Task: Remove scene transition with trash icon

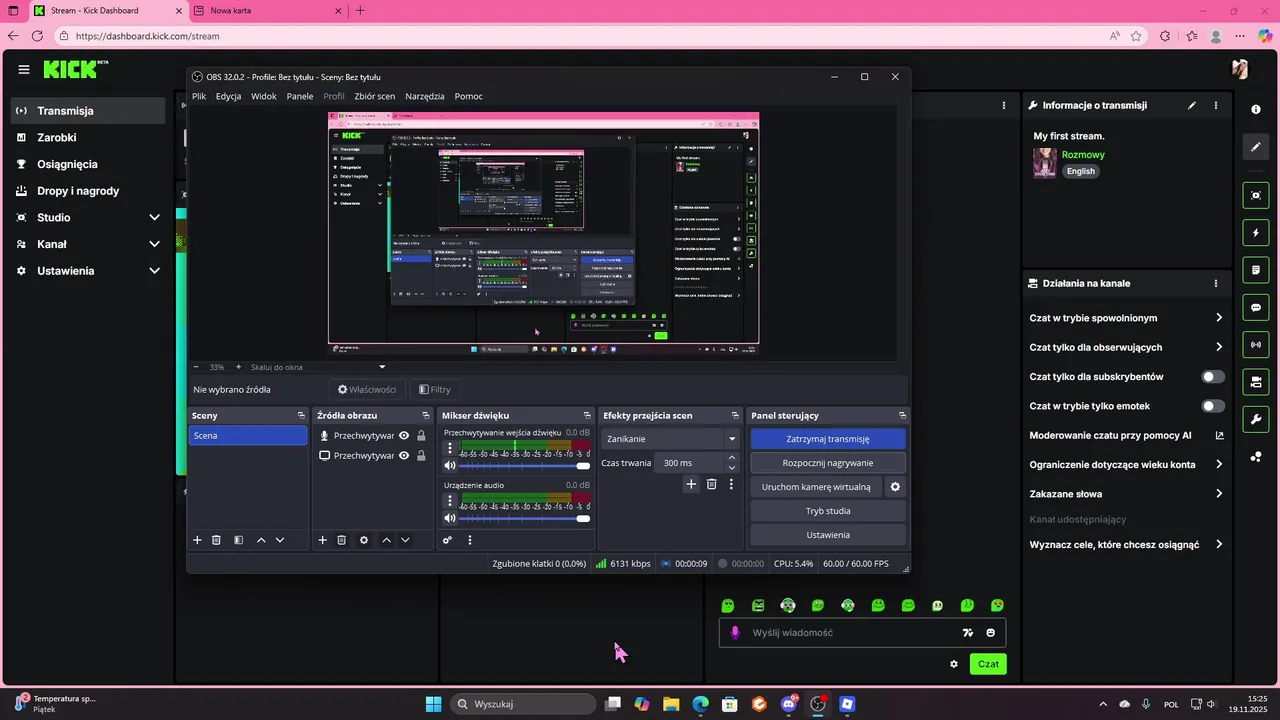Action: (x=712, y=484)
